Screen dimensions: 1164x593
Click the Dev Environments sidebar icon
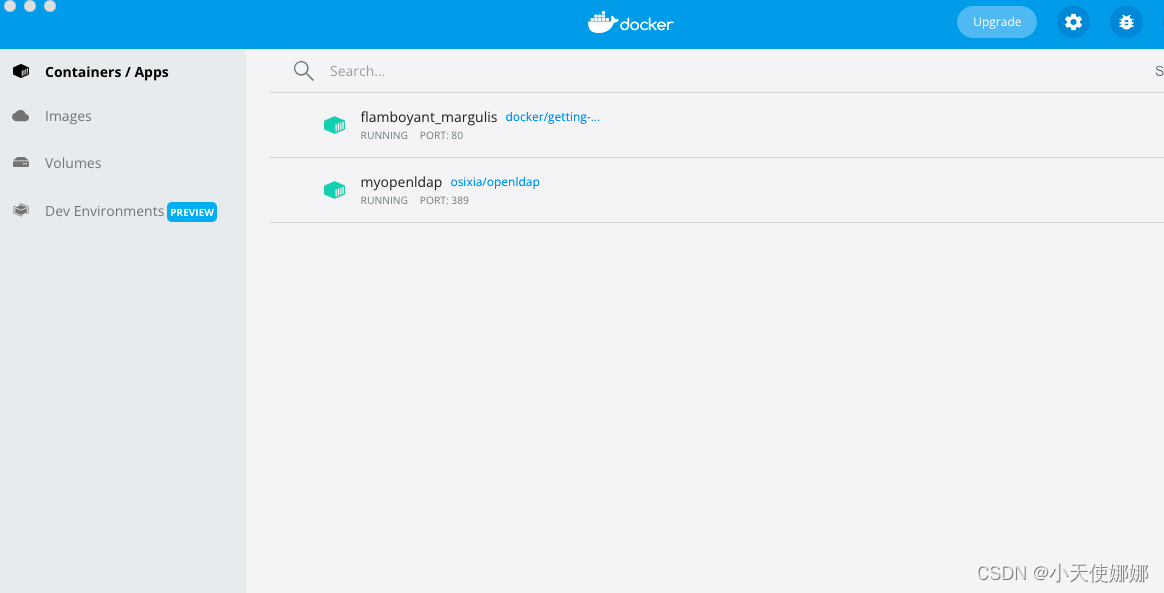point(21,211)
